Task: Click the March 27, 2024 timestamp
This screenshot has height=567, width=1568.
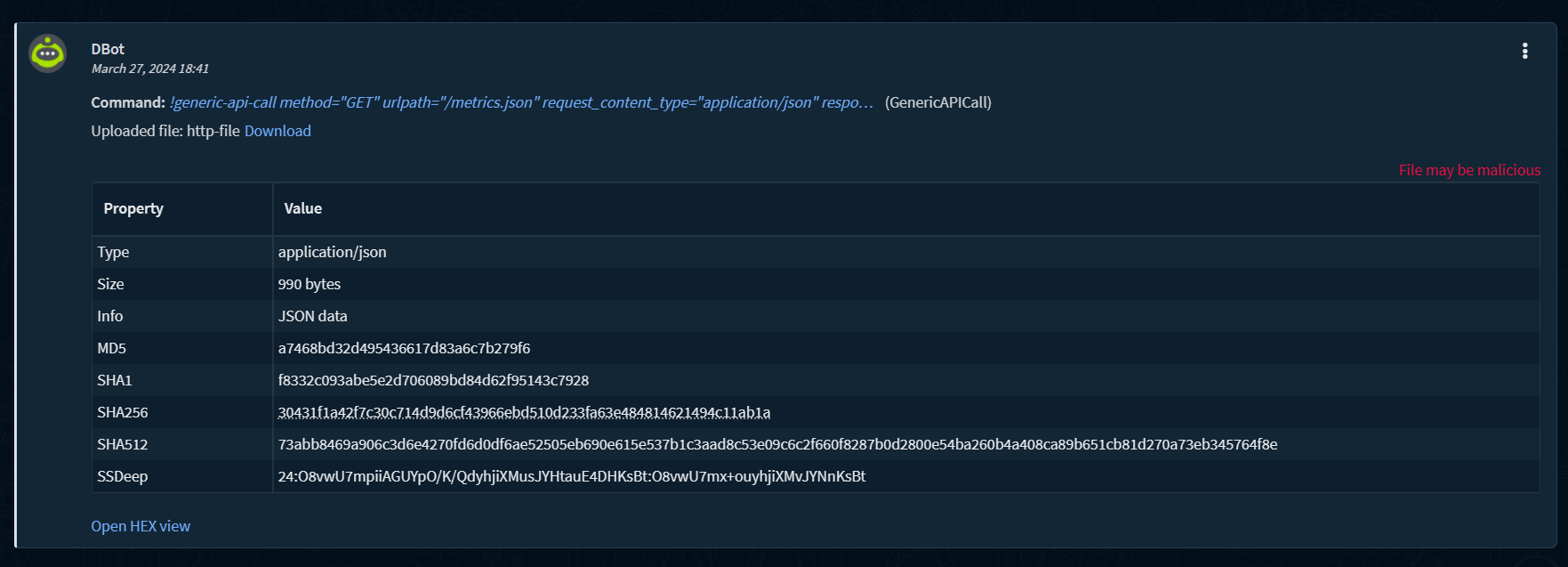Action: click(149, 69)
